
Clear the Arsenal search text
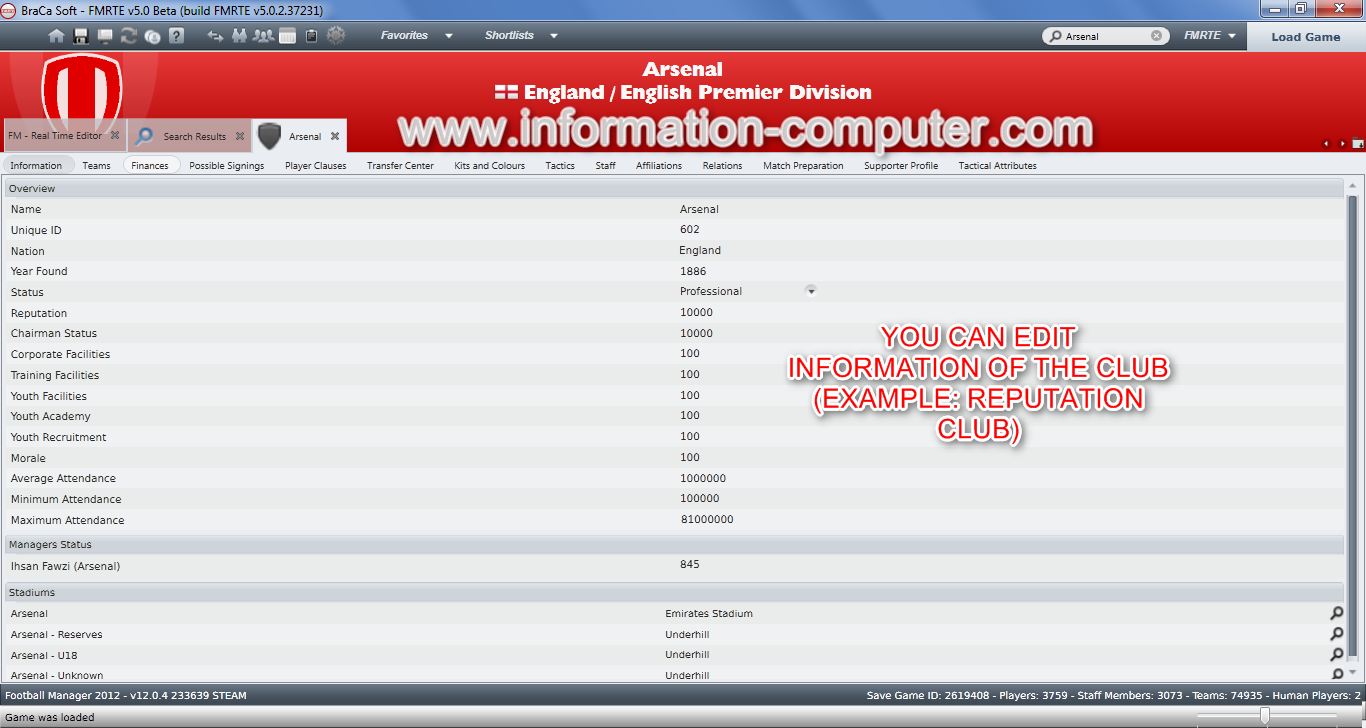pyautogui.click(x=1157, y=36)
